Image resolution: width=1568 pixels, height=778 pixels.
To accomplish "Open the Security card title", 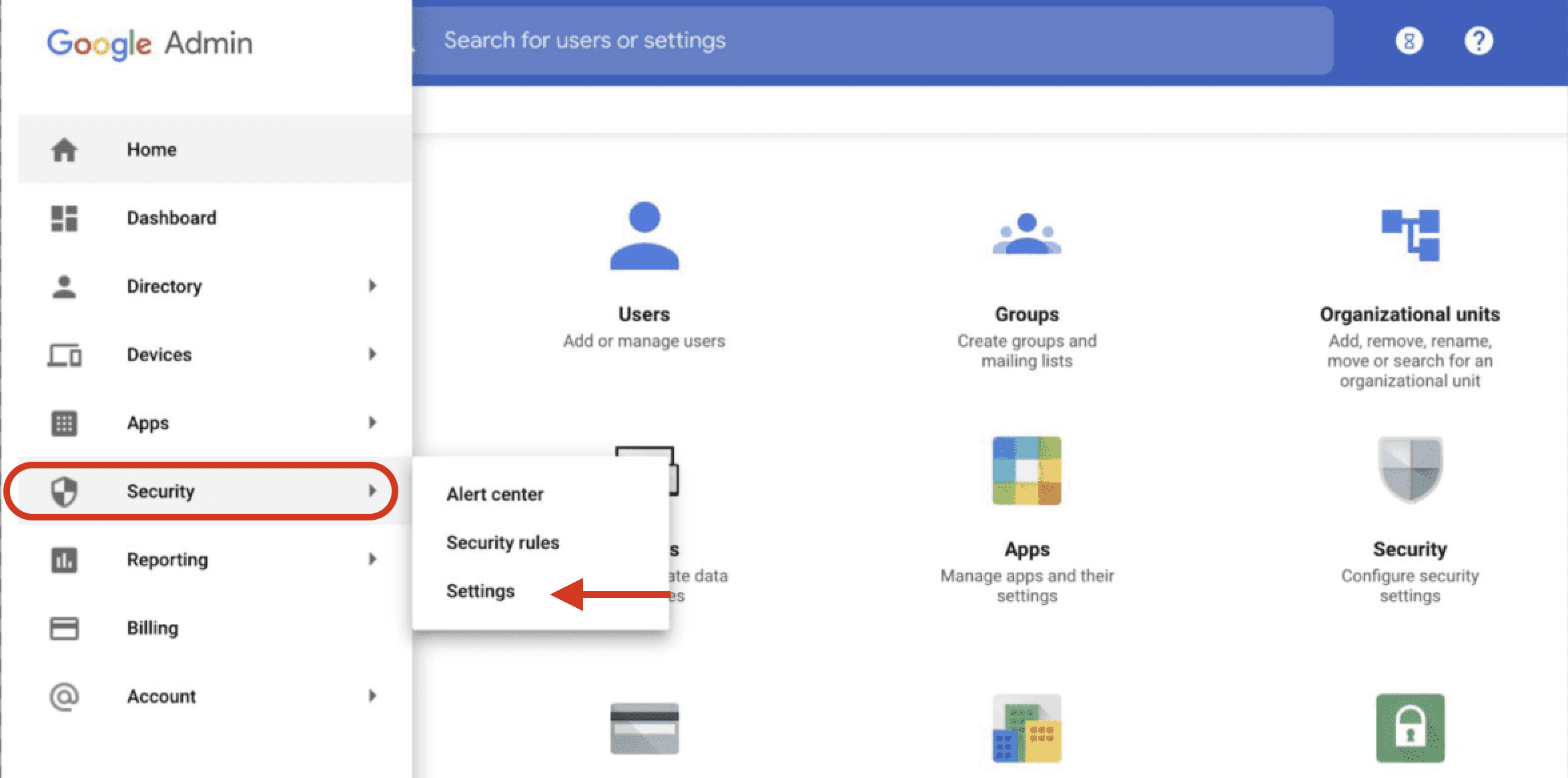I will point(1410,549).
